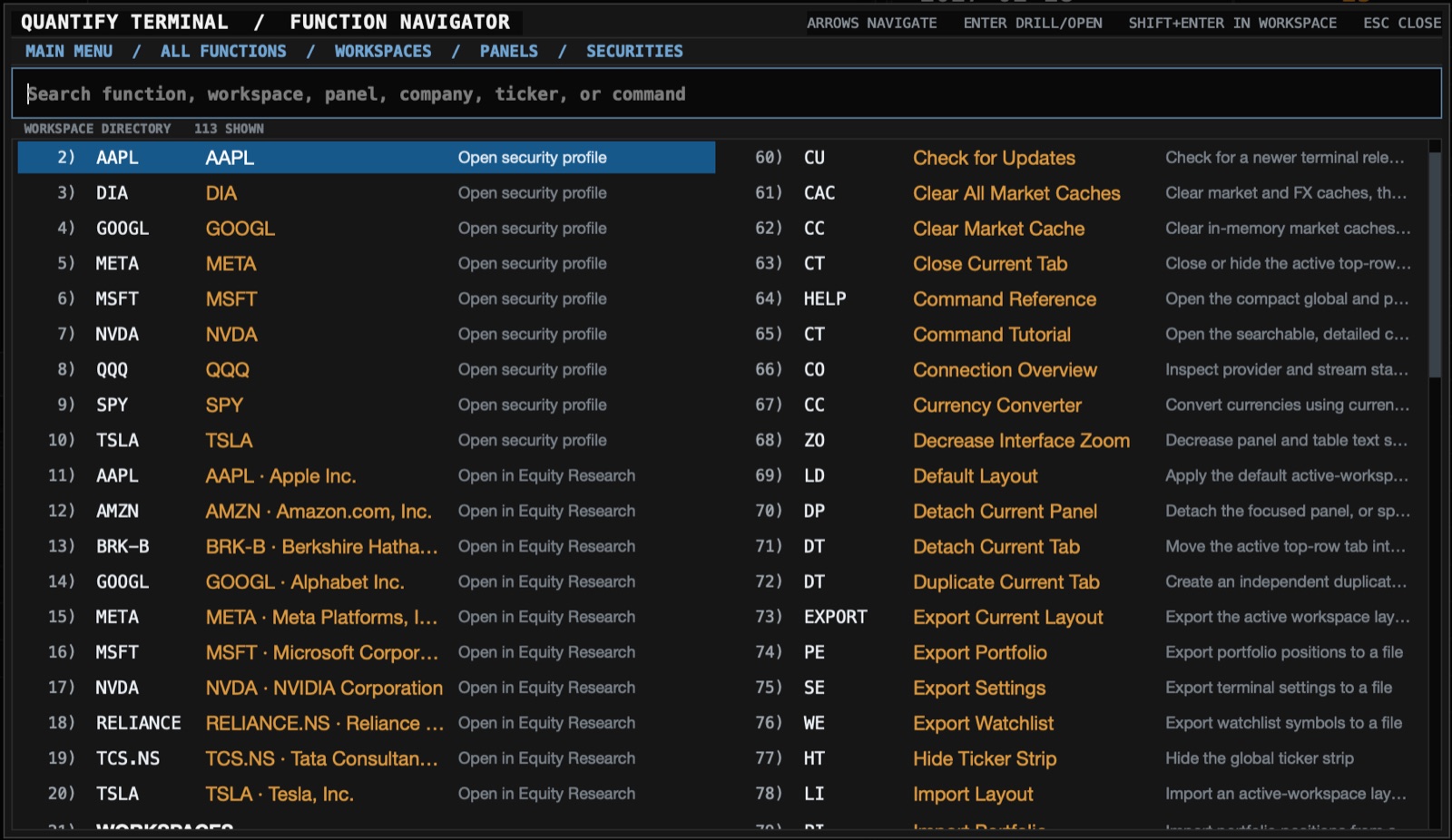The image size is (1452, 840).
Task: Open MSFT · Microsoft Corporation row
Action: [367, 652]
